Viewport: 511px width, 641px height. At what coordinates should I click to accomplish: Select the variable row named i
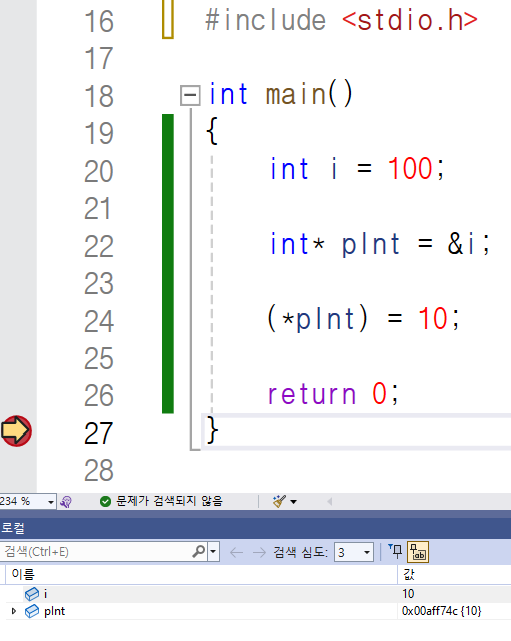coord(256,593)
